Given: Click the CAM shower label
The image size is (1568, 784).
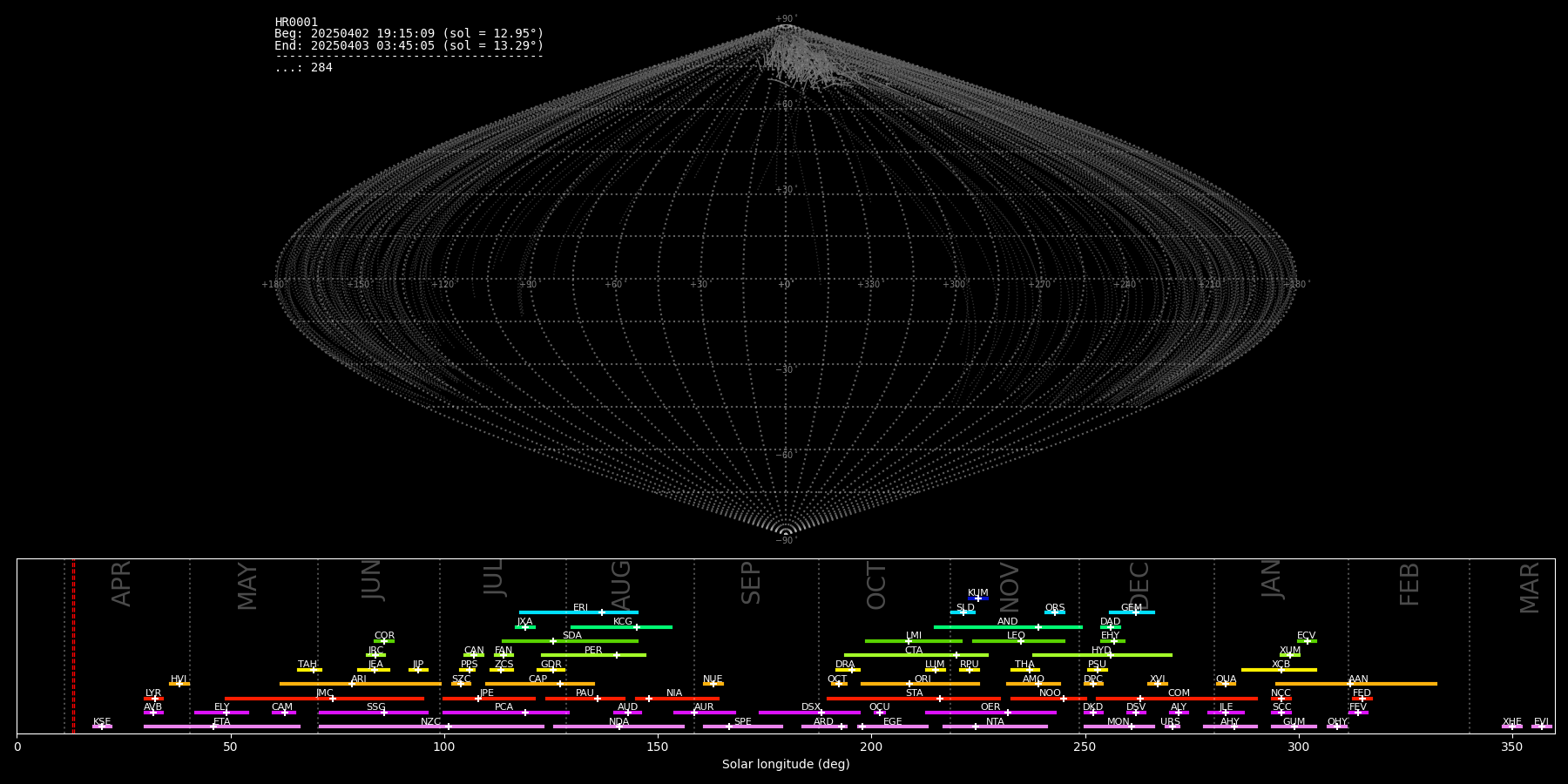Looking at the screenshot, I should click(282, 707).
